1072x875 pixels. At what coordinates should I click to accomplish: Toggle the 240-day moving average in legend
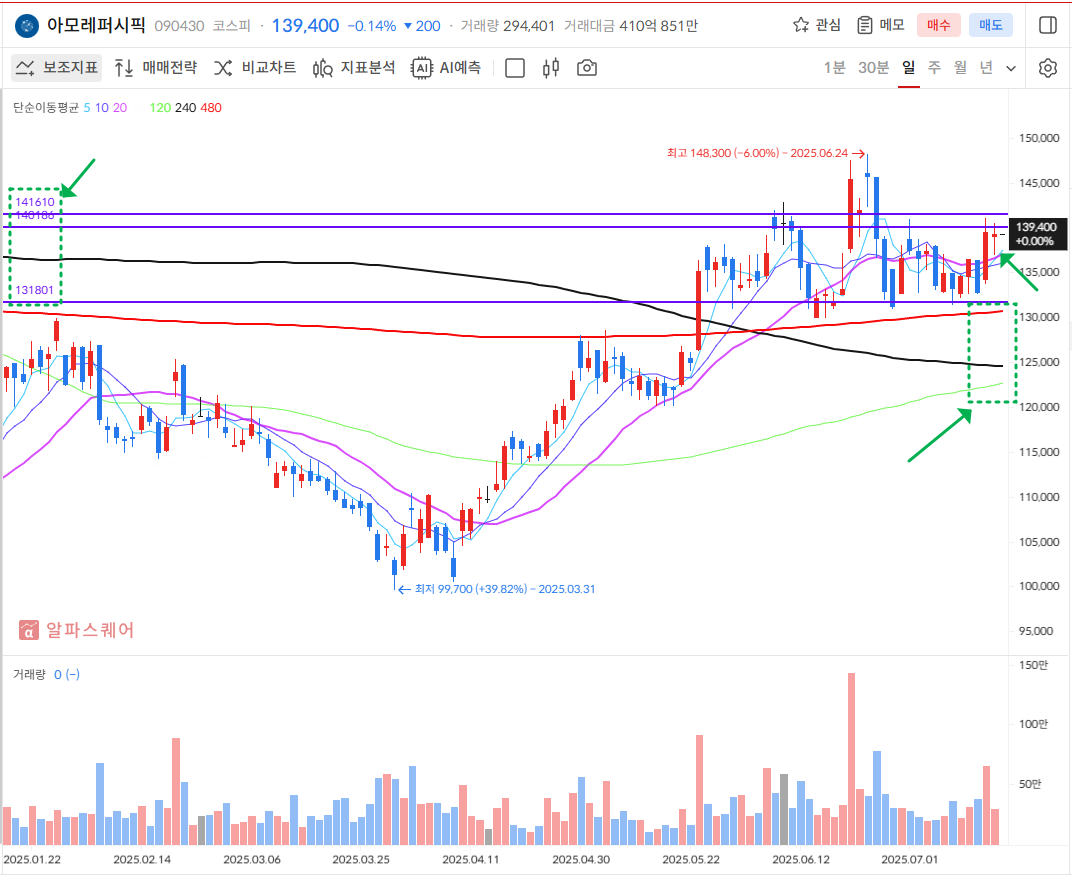point(185,107)
